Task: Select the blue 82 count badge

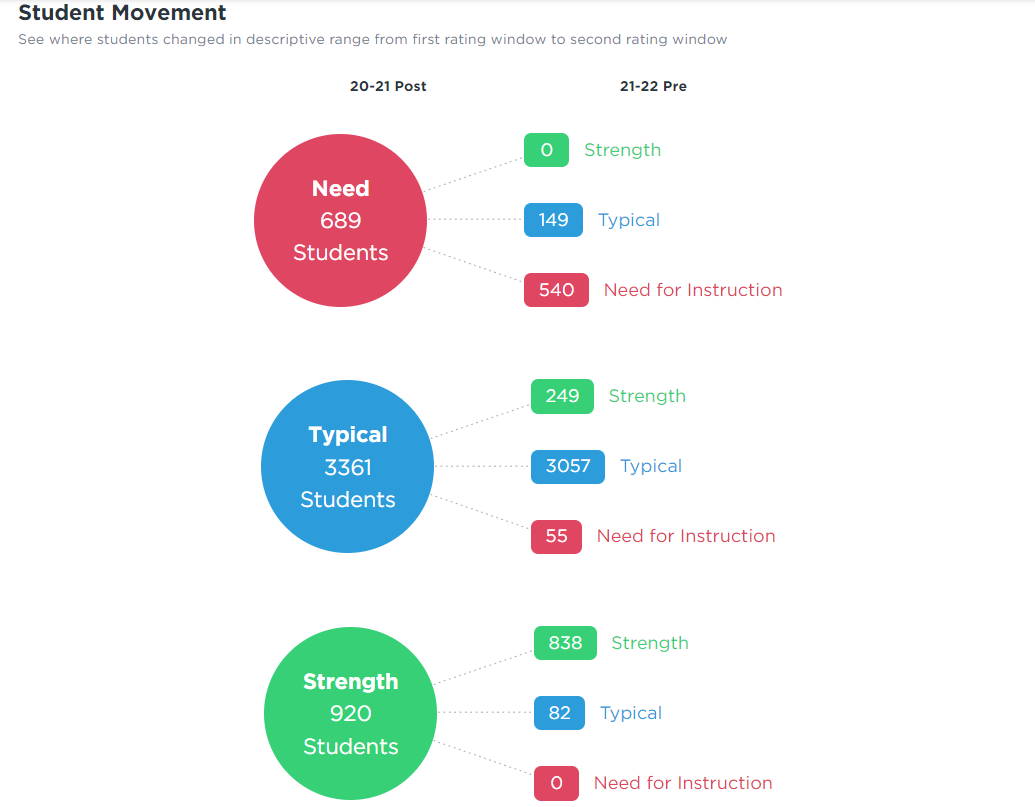Action: click(559, 713)
